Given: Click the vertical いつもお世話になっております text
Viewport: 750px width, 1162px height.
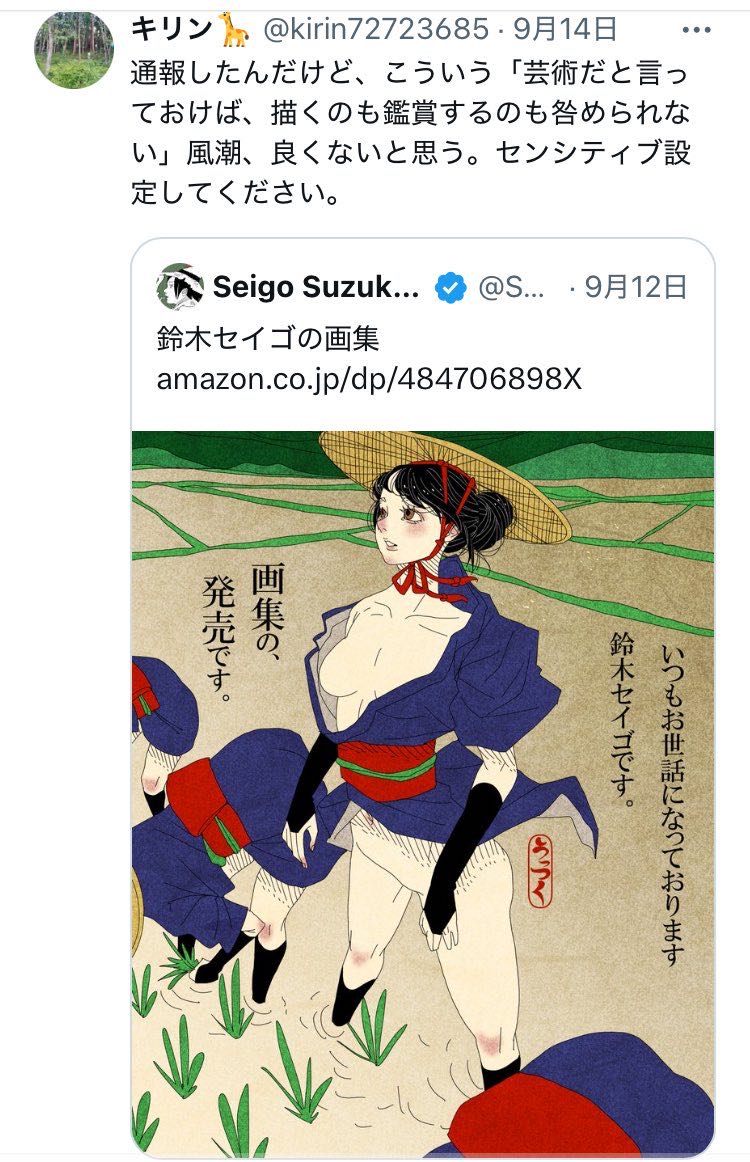Looking at the screenshot, I should coord(672,805).
